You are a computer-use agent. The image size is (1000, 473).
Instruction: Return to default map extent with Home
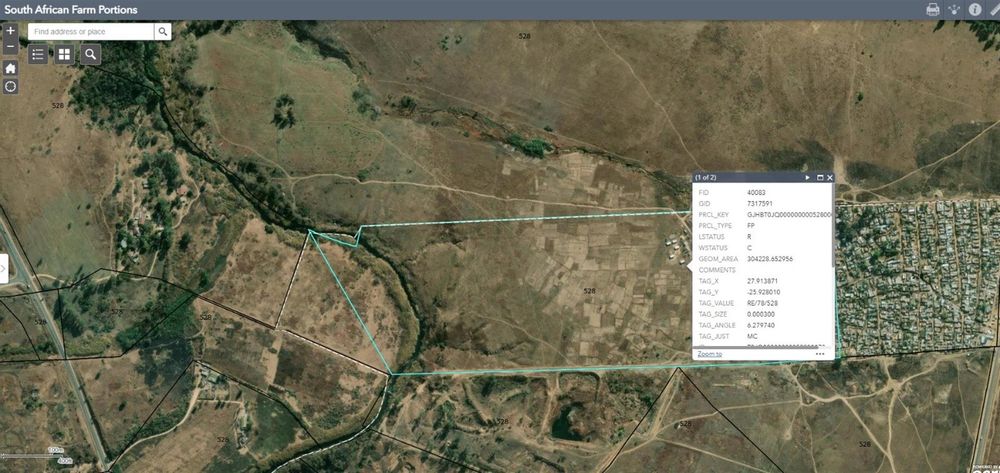pyautogui.click(x=10, y=68)
